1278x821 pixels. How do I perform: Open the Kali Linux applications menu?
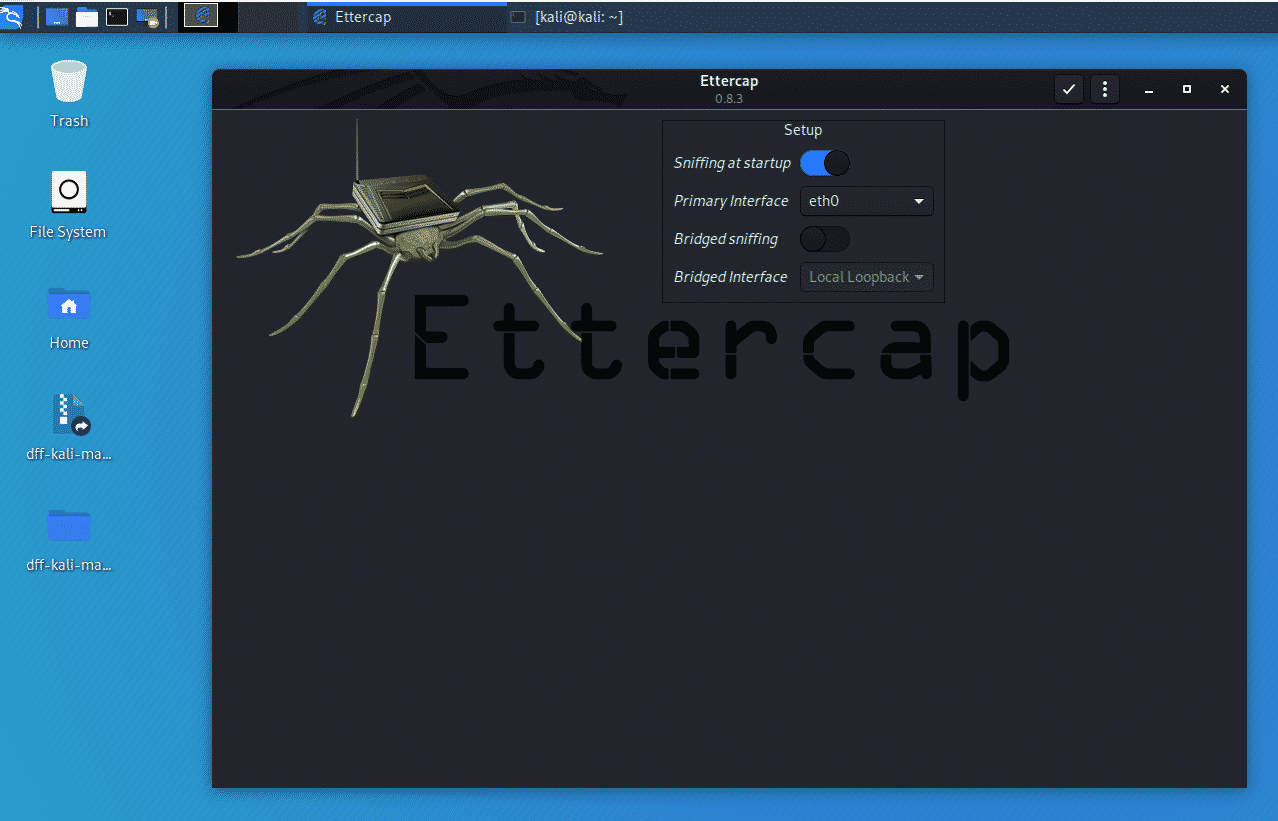tap(12, 16)
